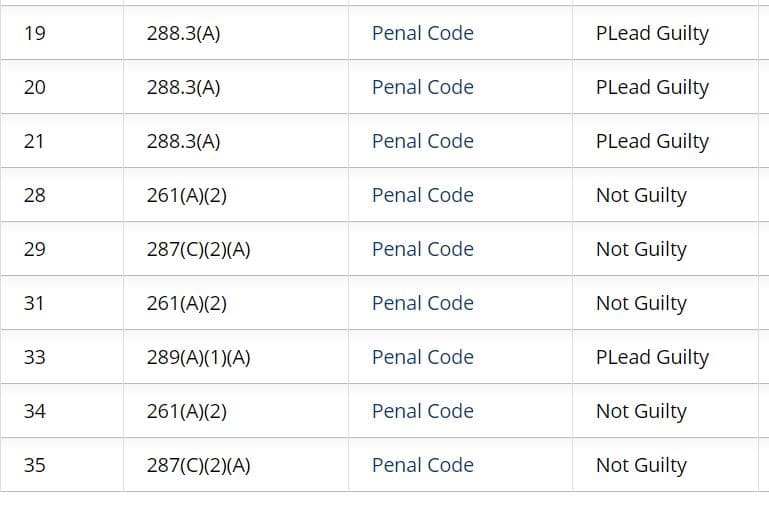Image resolution: width=769 pixels, height=513 pixels.
Task: Select the count number 34 cell
Action: click(35, 411)
